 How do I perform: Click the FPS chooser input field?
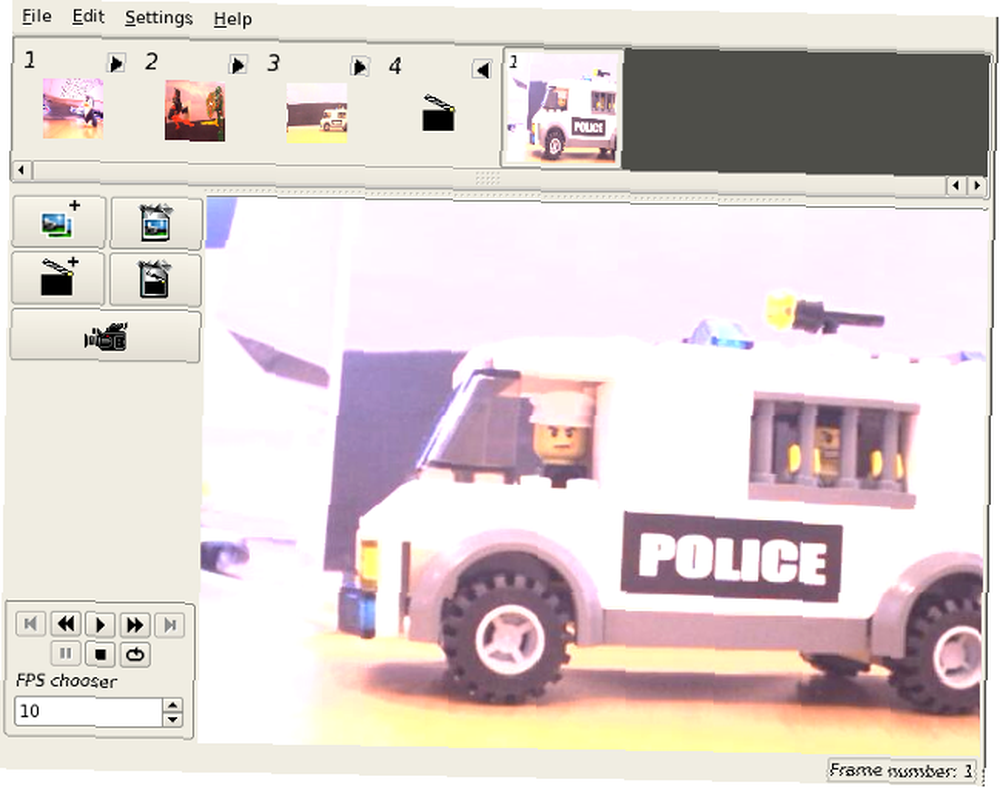tap(89, 711)
